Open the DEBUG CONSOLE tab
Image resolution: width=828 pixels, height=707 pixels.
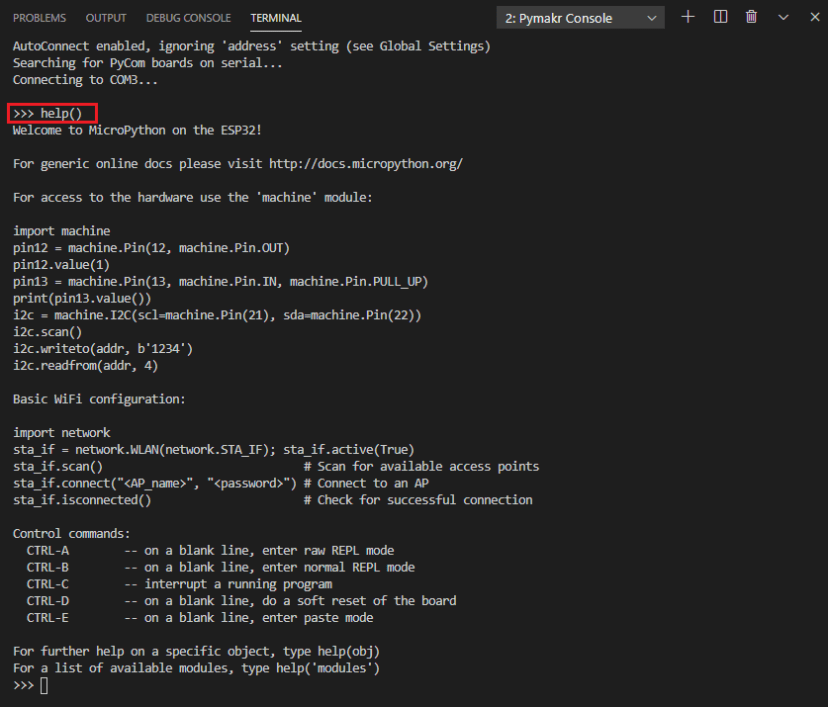pos(188,17)
